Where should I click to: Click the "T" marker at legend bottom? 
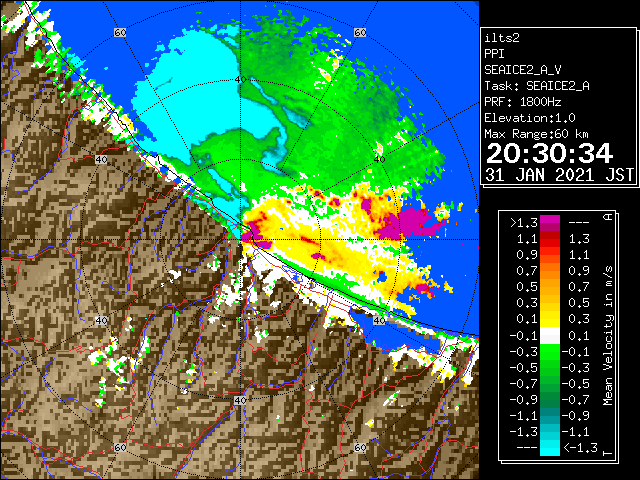click(608, 453)
